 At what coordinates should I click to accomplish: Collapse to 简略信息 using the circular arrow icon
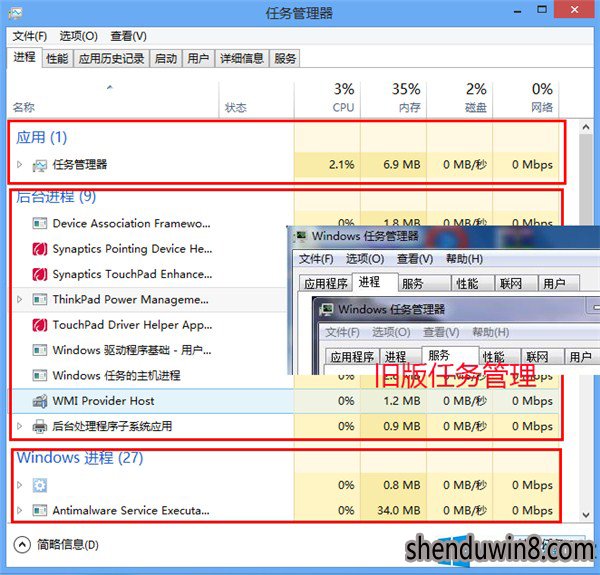22,544
